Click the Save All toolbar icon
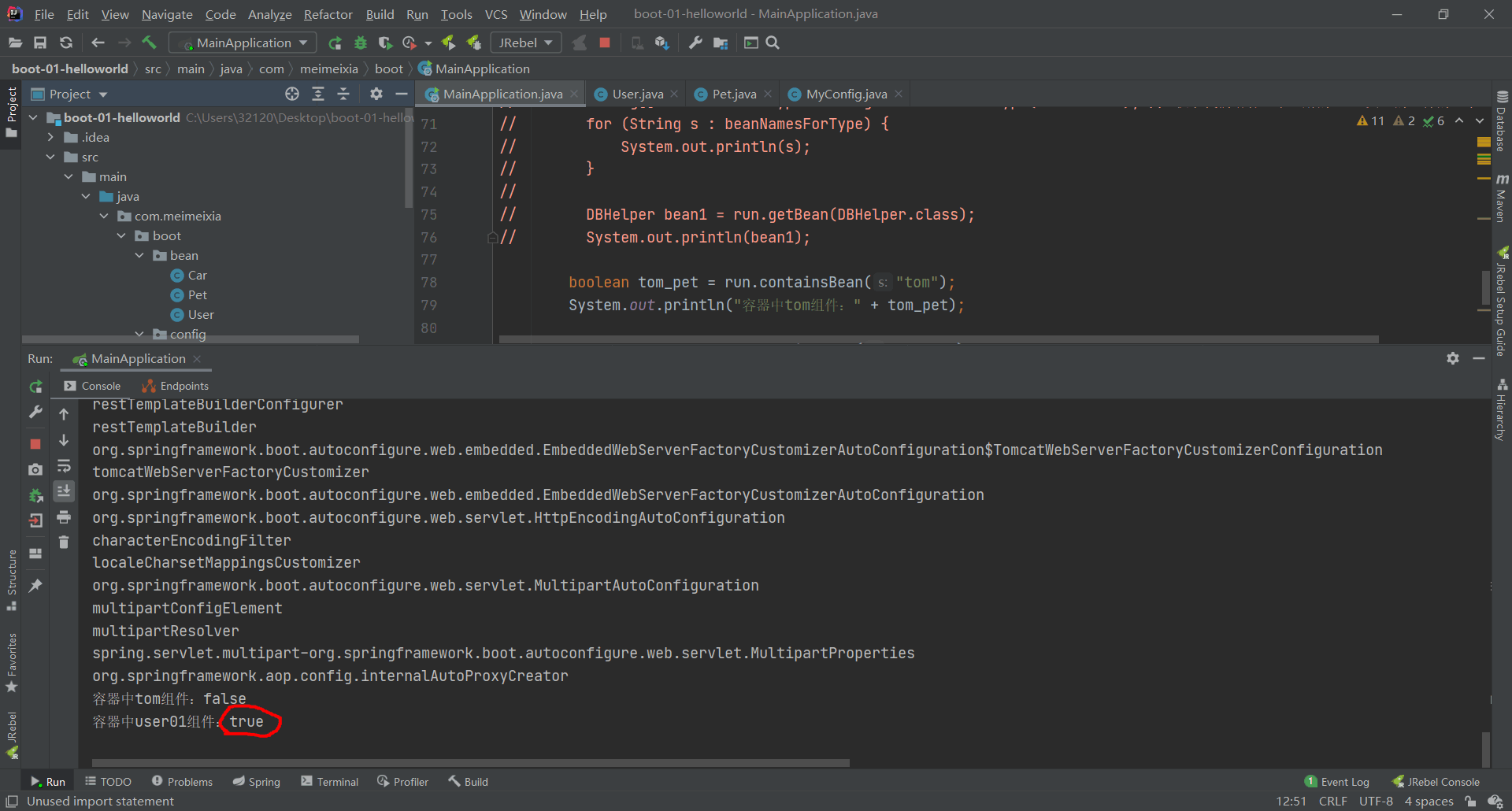The width and height of the screenshot is (1512, 811). [40, 43]
